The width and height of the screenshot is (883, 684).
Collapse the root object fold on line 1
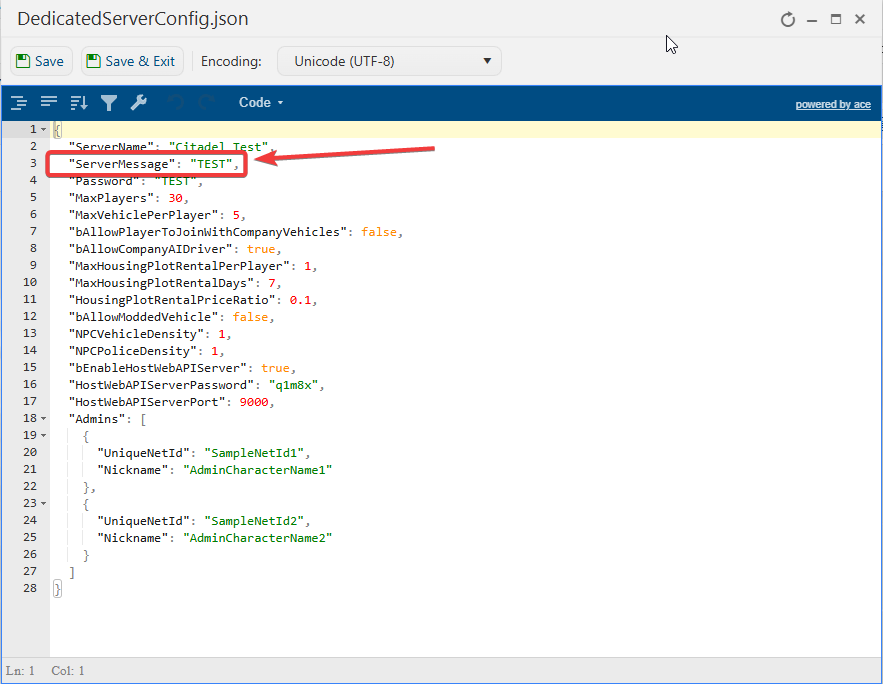[x=43, y=129]
